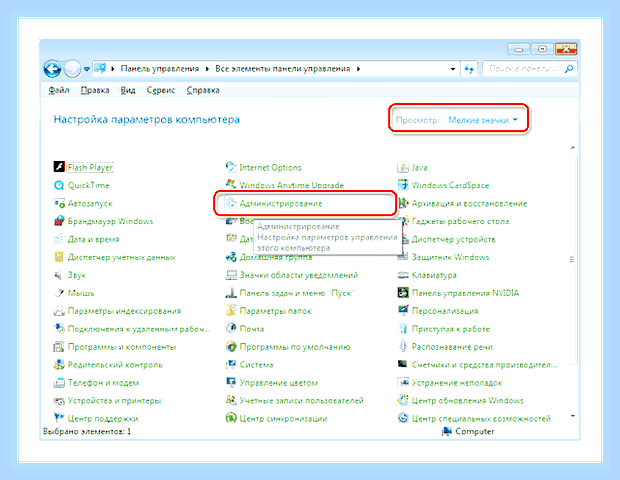This screenshot has width=620, height=480.
Task: Open the Вид menu
Action: pyautogui.click(x=128, y=90)
